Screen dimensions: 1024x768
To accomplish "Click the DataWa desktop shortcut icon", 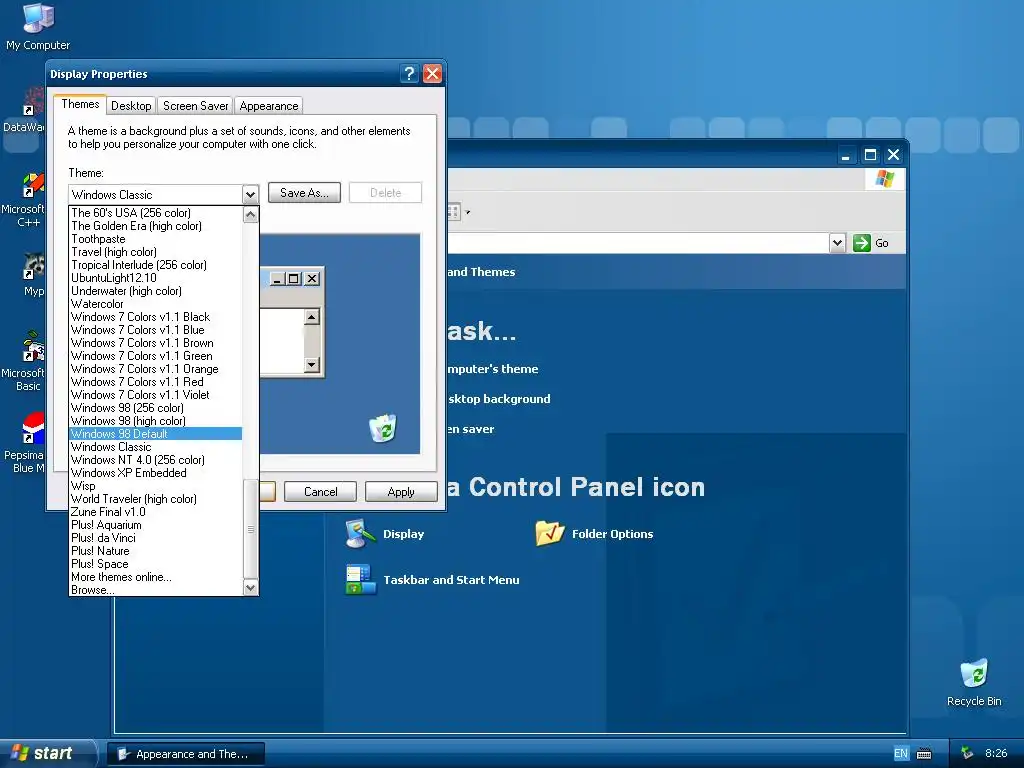I will (x=34, y=103).
